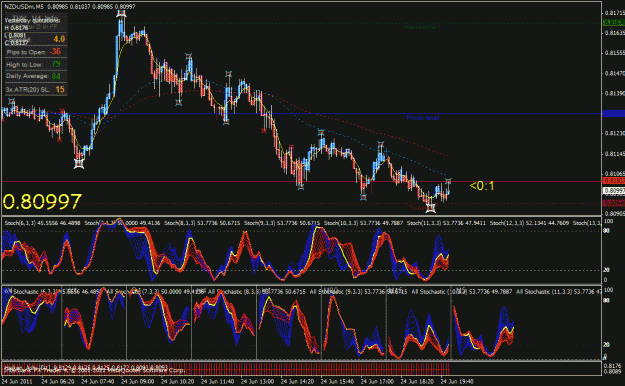This screenshot has width=625, height=386.
Task: Click the blue Pivot level label
Action: pos(423,118)
